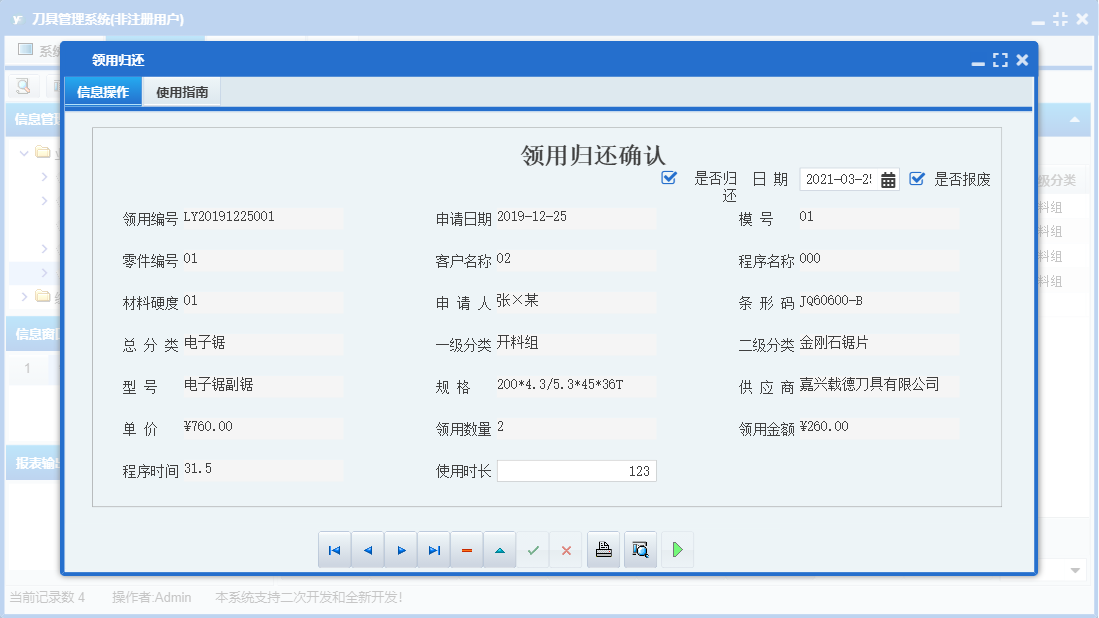Expand the top folder in the main window tree

pyautogui.click(x=24, y=153)
